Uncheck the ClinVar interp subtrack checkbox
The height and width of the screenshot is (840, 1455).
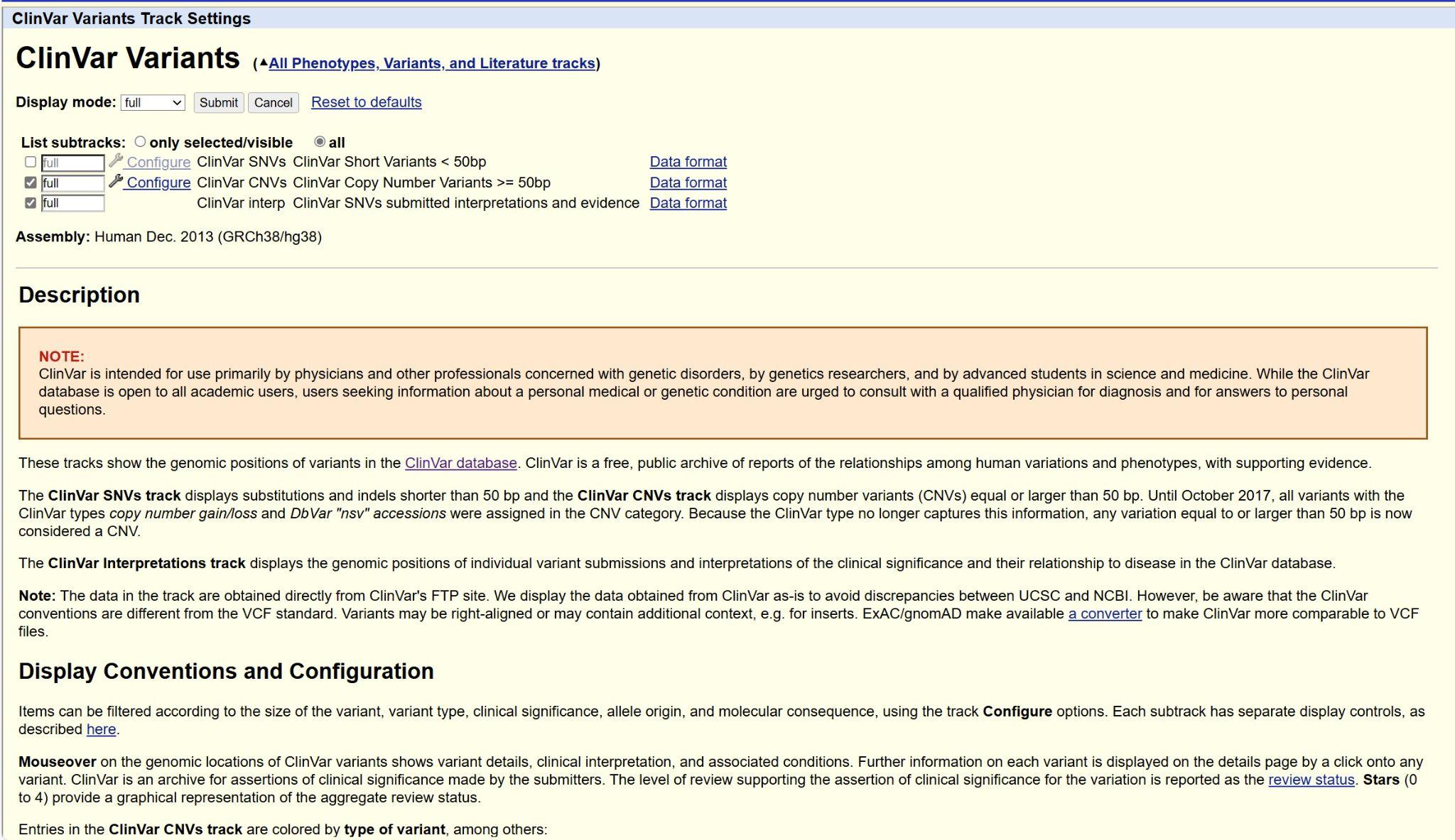(x=31, y=202)
